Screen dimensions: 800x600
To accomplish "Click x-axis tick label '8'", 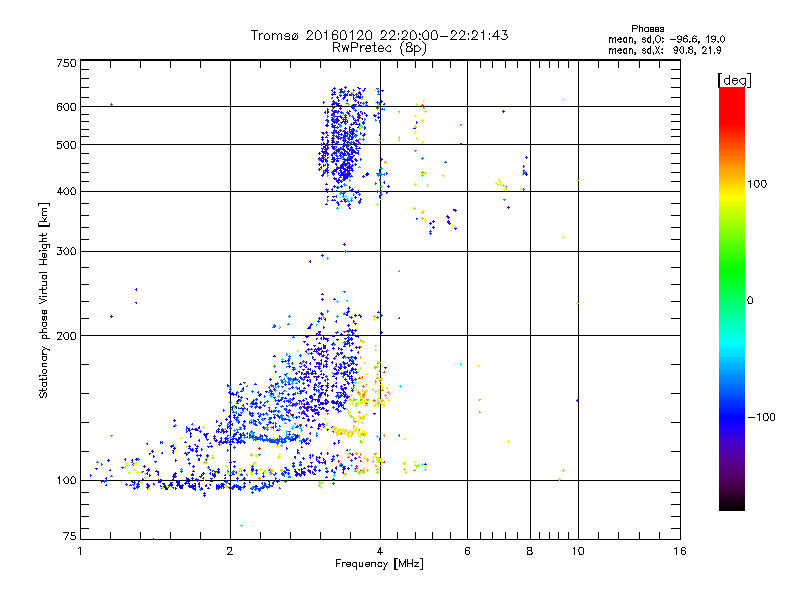I will 530,551.
